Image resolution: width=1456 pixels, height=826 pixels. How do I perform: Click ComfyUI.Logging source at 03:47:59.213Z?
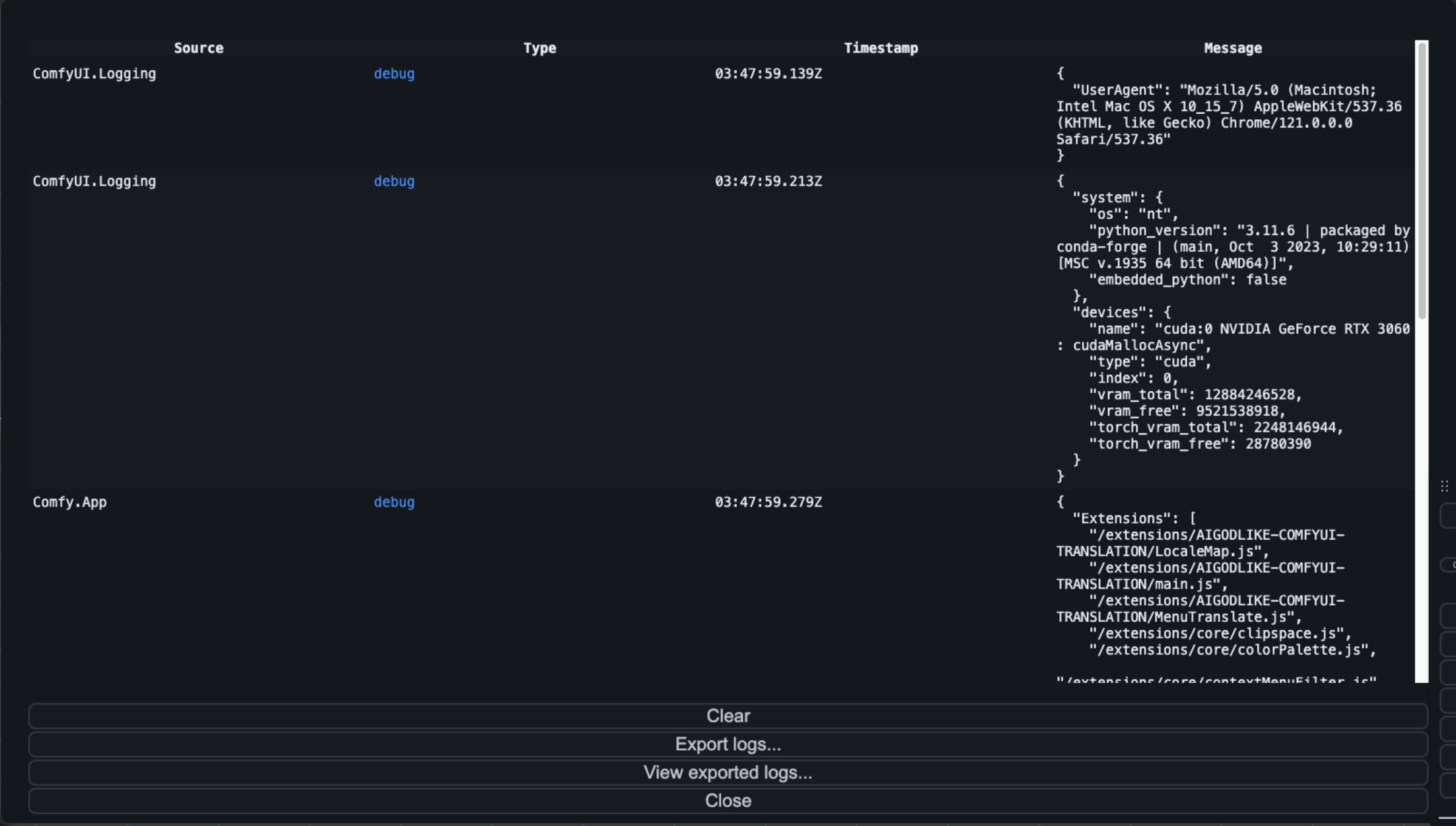point(94,181)
